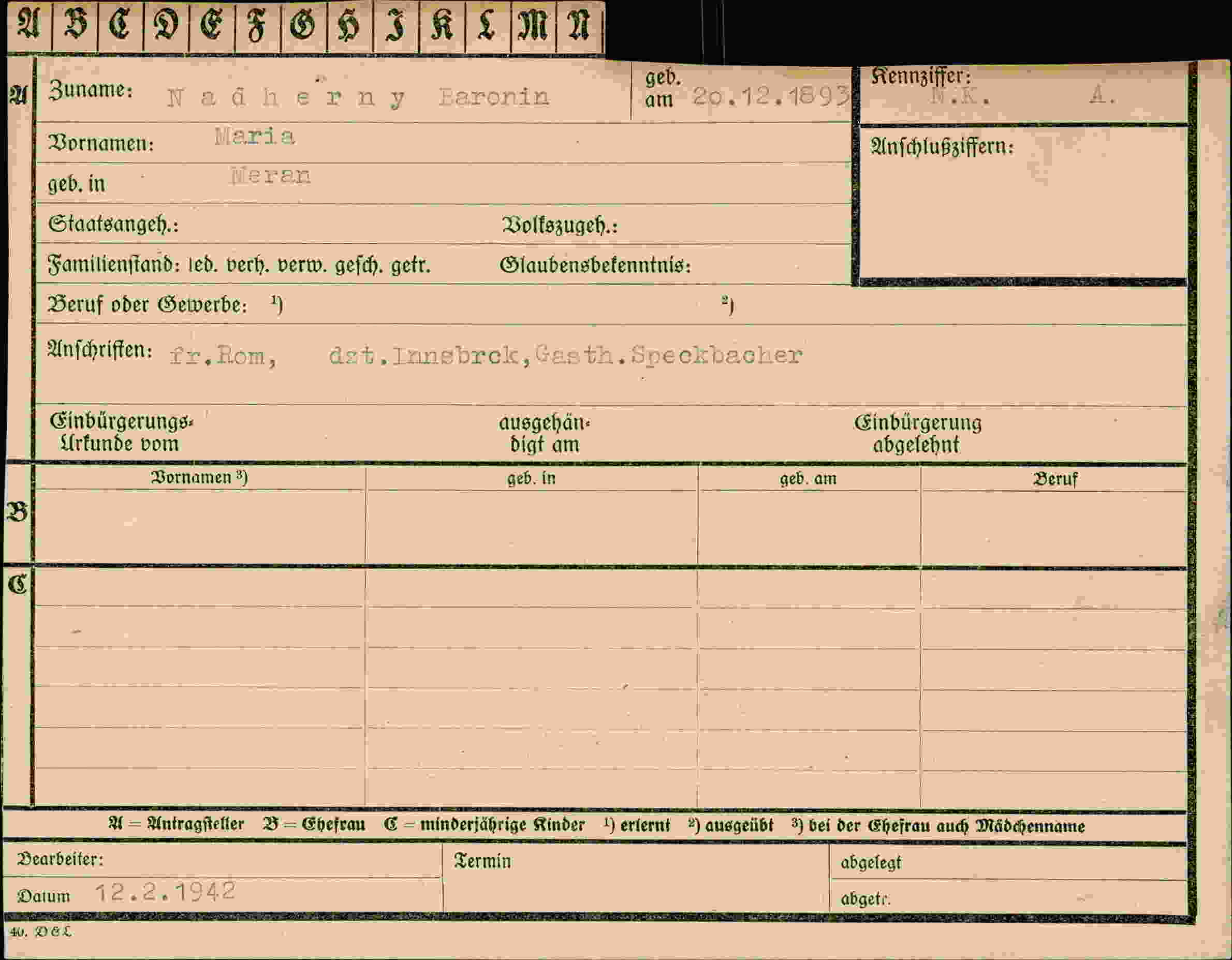The height and width of the screenshot is (960, 1232).
Task: Select the index tab letter M
Action: 533,26
